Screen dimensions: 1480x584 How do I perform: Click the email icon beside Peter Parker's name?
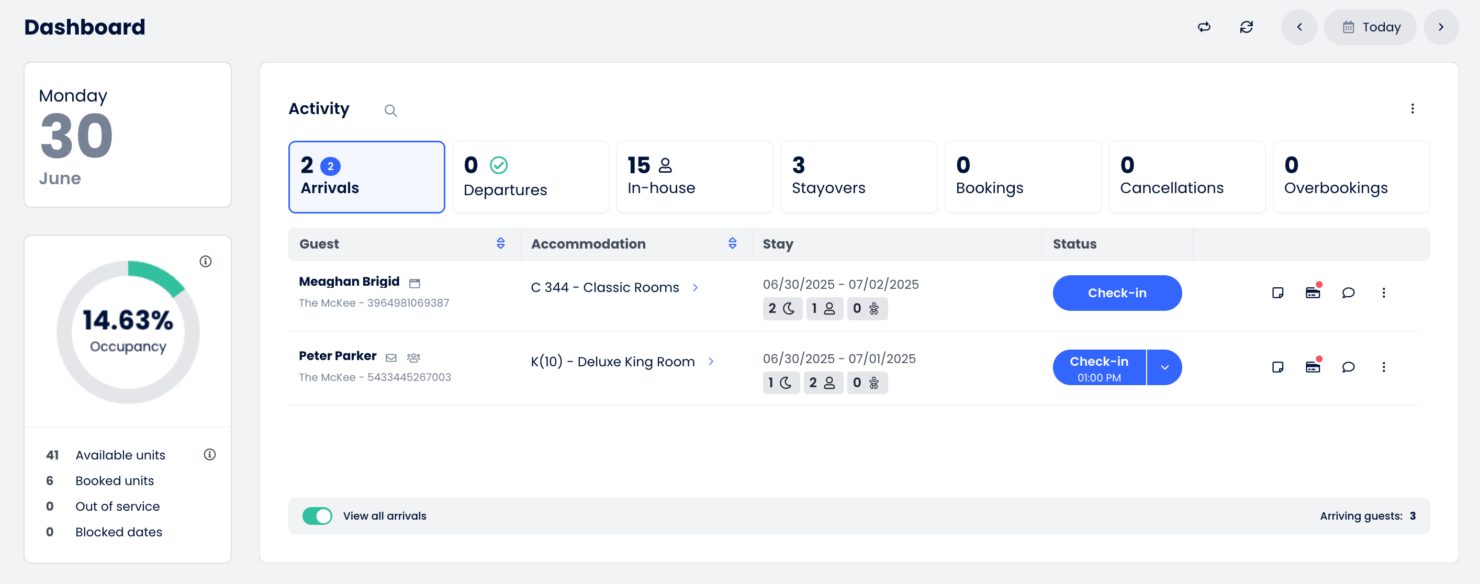click(390, 356)
